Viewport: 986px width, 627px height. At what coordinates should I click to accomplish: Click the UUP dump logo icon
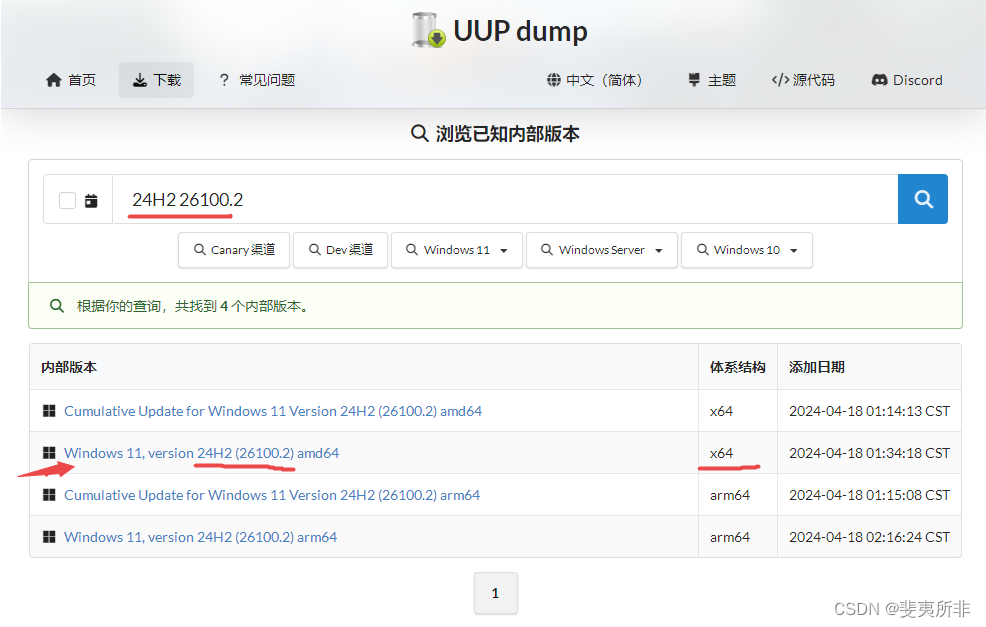[x=429, y=30]
